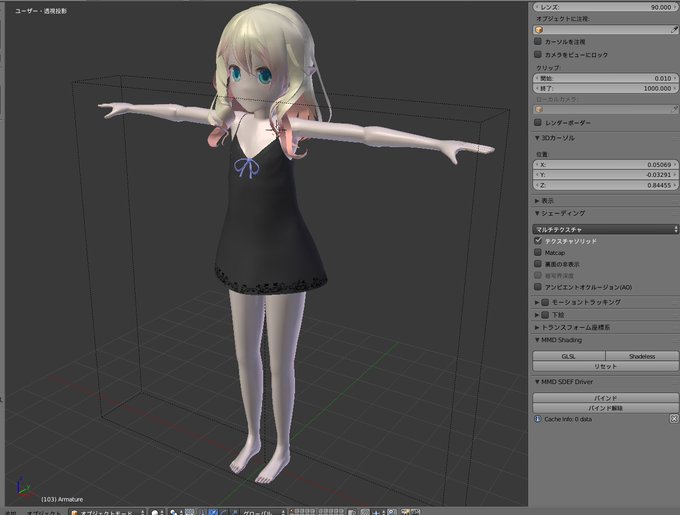Click the cube icon in the local camera field
This screenshot has height=515, width=680.
539,109
